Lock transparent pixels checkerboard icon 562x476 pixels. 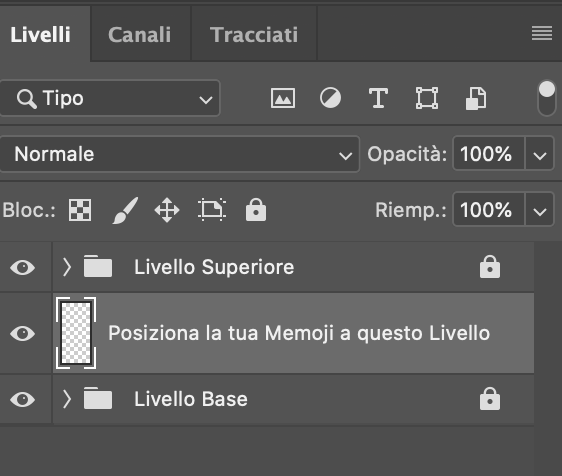coord(80,210)
